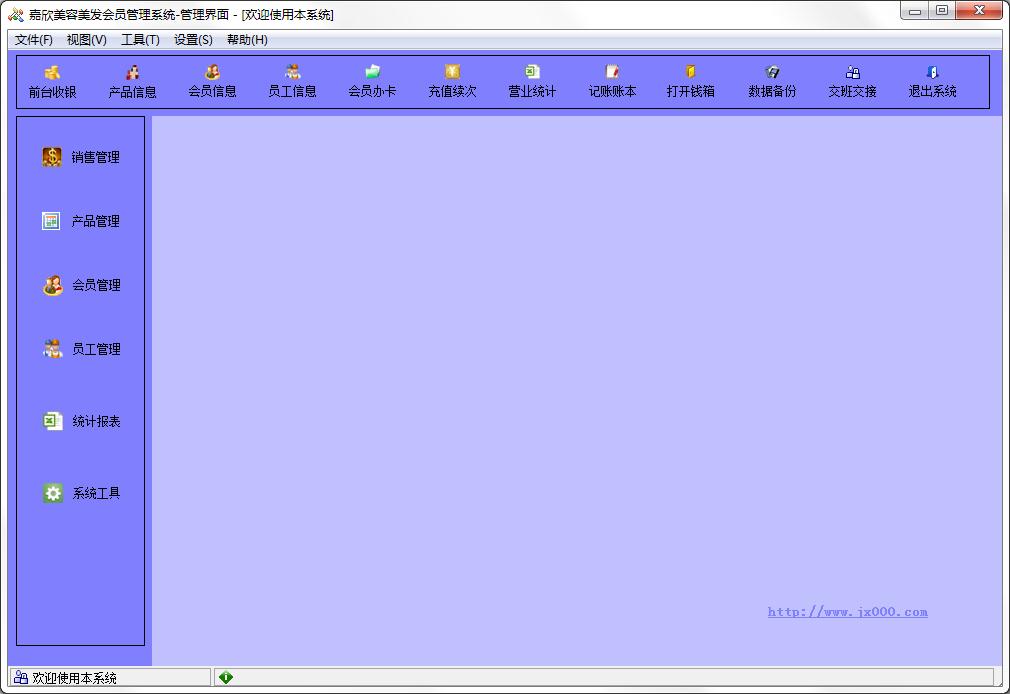1010x694 pixels.
Task: Minimize the application window
Action: tap(915, 11)
